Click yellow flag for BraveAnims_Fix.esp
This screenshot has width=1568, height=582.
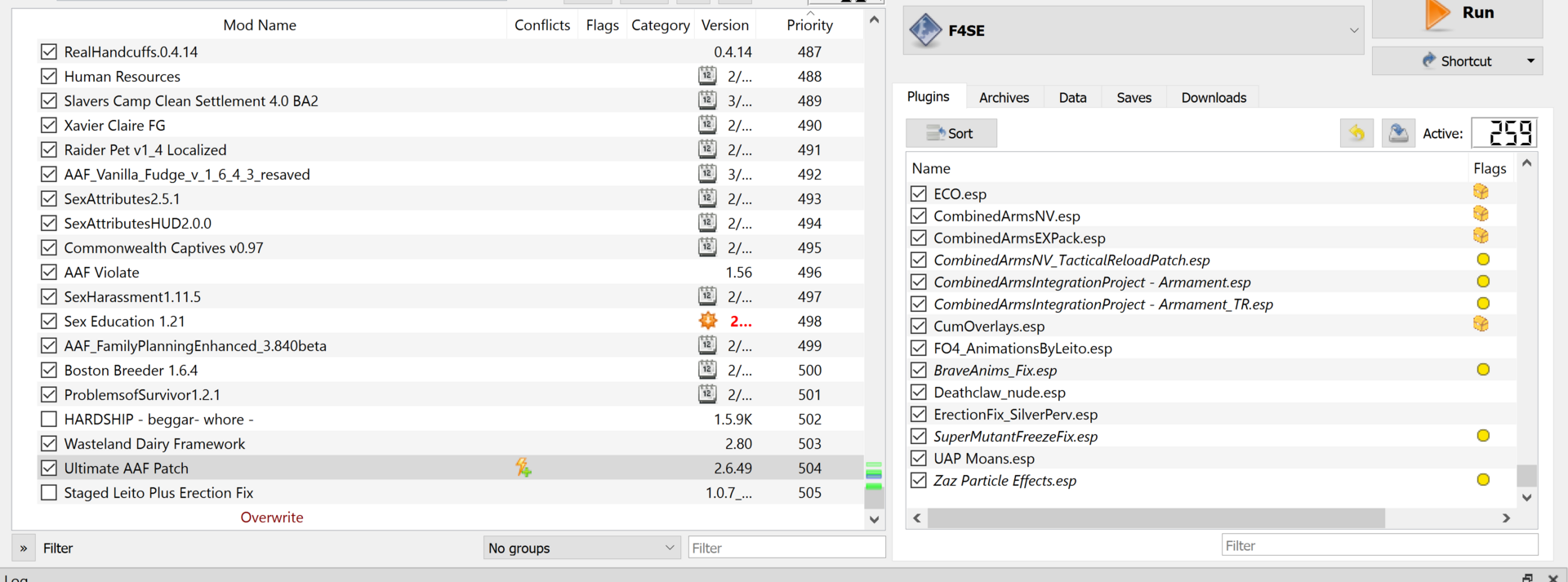click(1483, 370)
